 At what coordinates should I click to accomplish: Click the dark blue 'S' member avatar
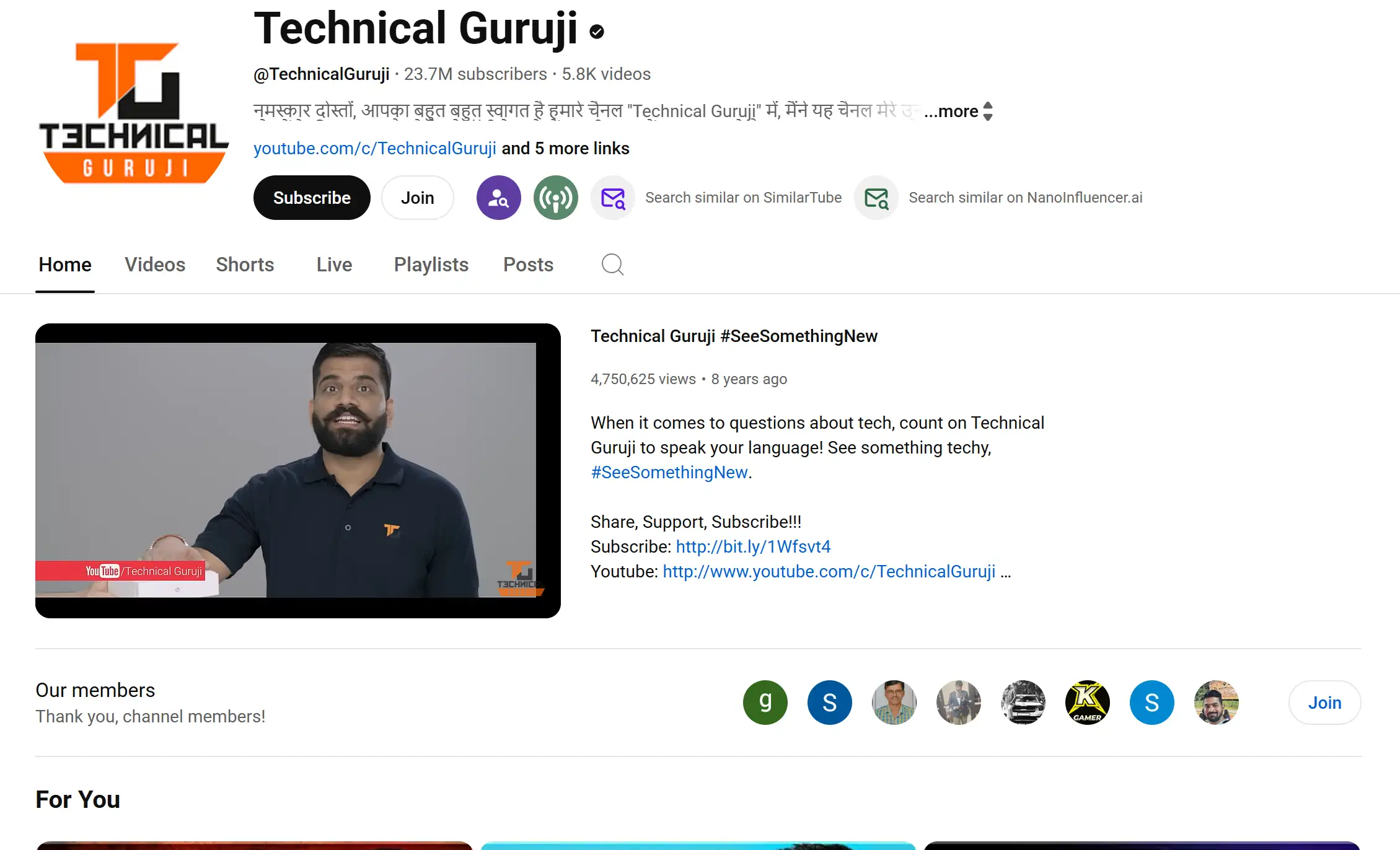[830, 703]
